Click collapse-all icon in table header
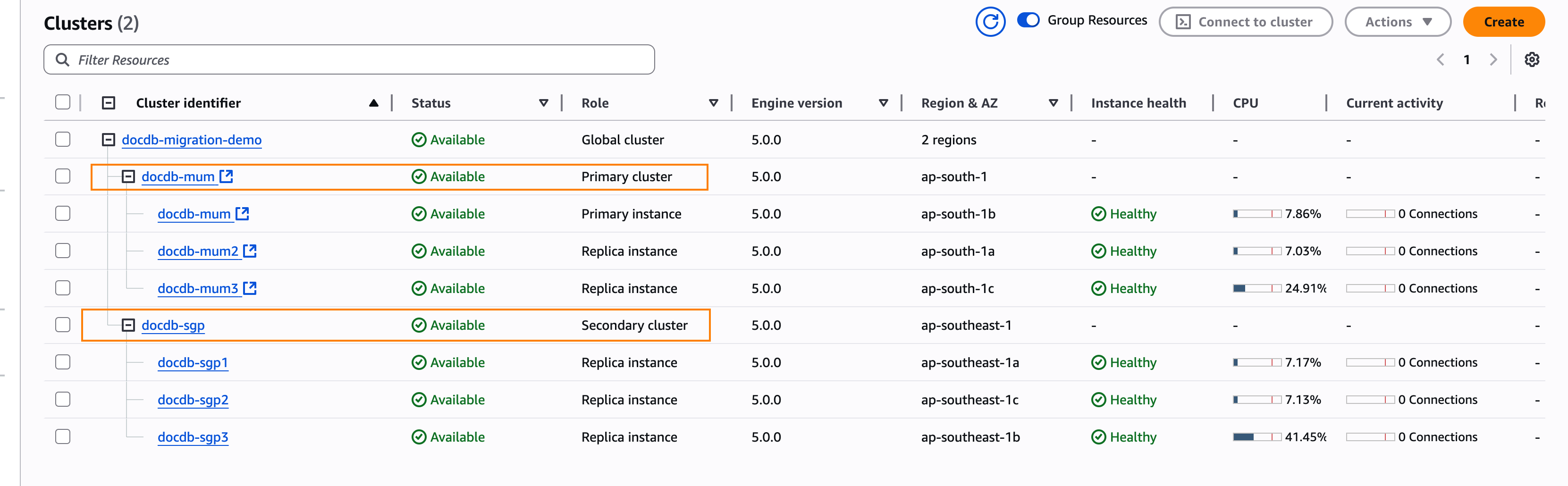 (109, 103)
